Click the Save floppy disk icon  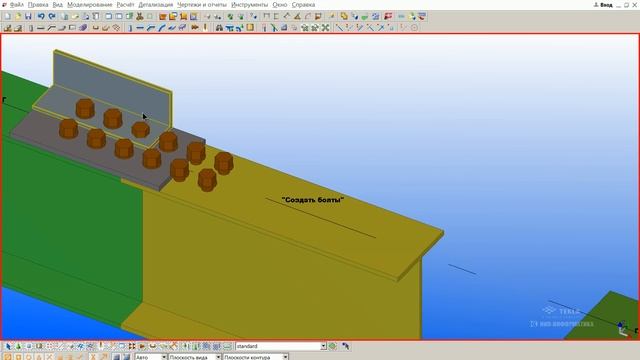[x=28, y=16]
